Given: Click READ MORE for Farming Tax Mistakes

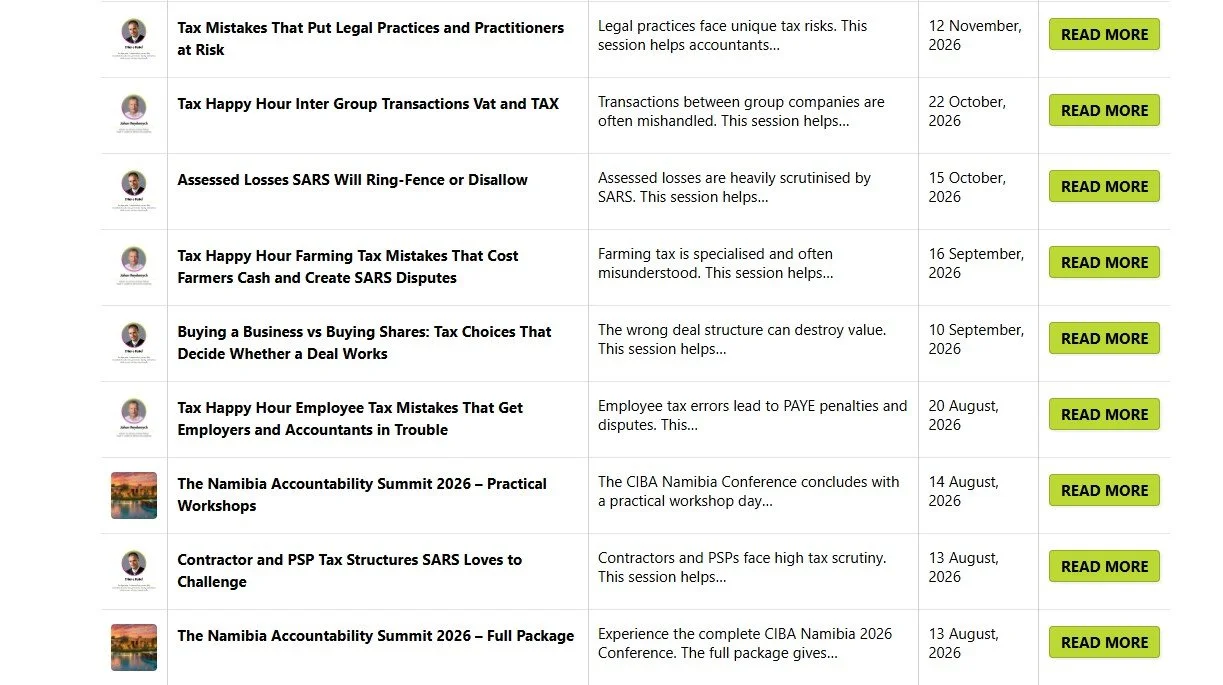Looking at the screenshot, I should (x=1104, y=262).
